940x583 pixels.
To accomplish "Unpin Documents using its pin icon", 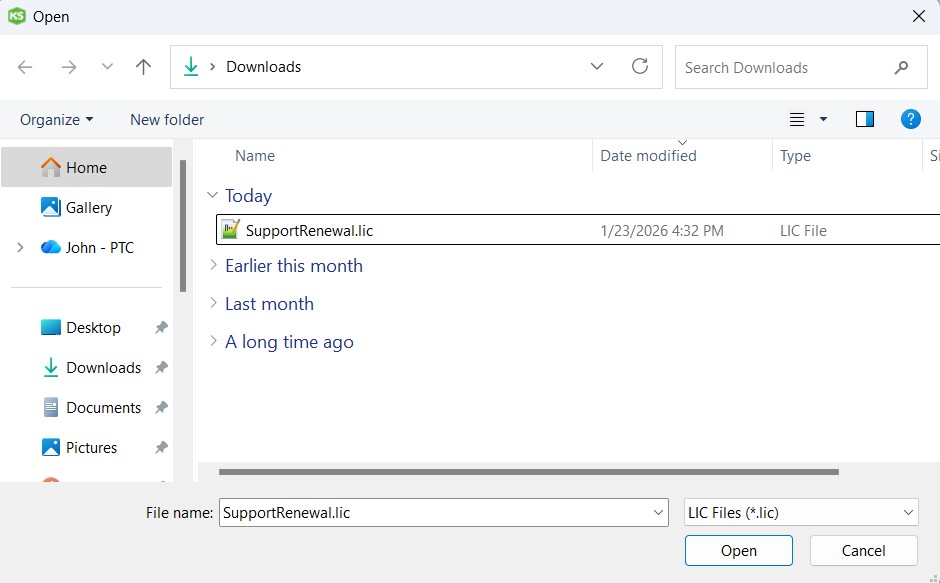I will [x=161, y=408].
